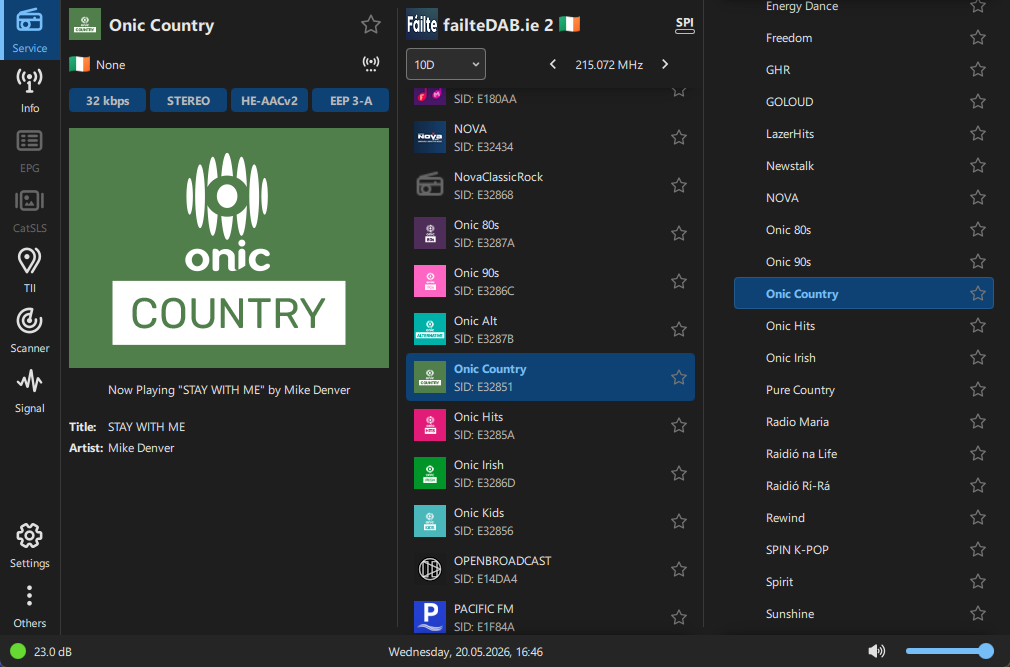The image size is (1010, 667).
Task: Click the SPI icon
Action: tap(684, 24)
